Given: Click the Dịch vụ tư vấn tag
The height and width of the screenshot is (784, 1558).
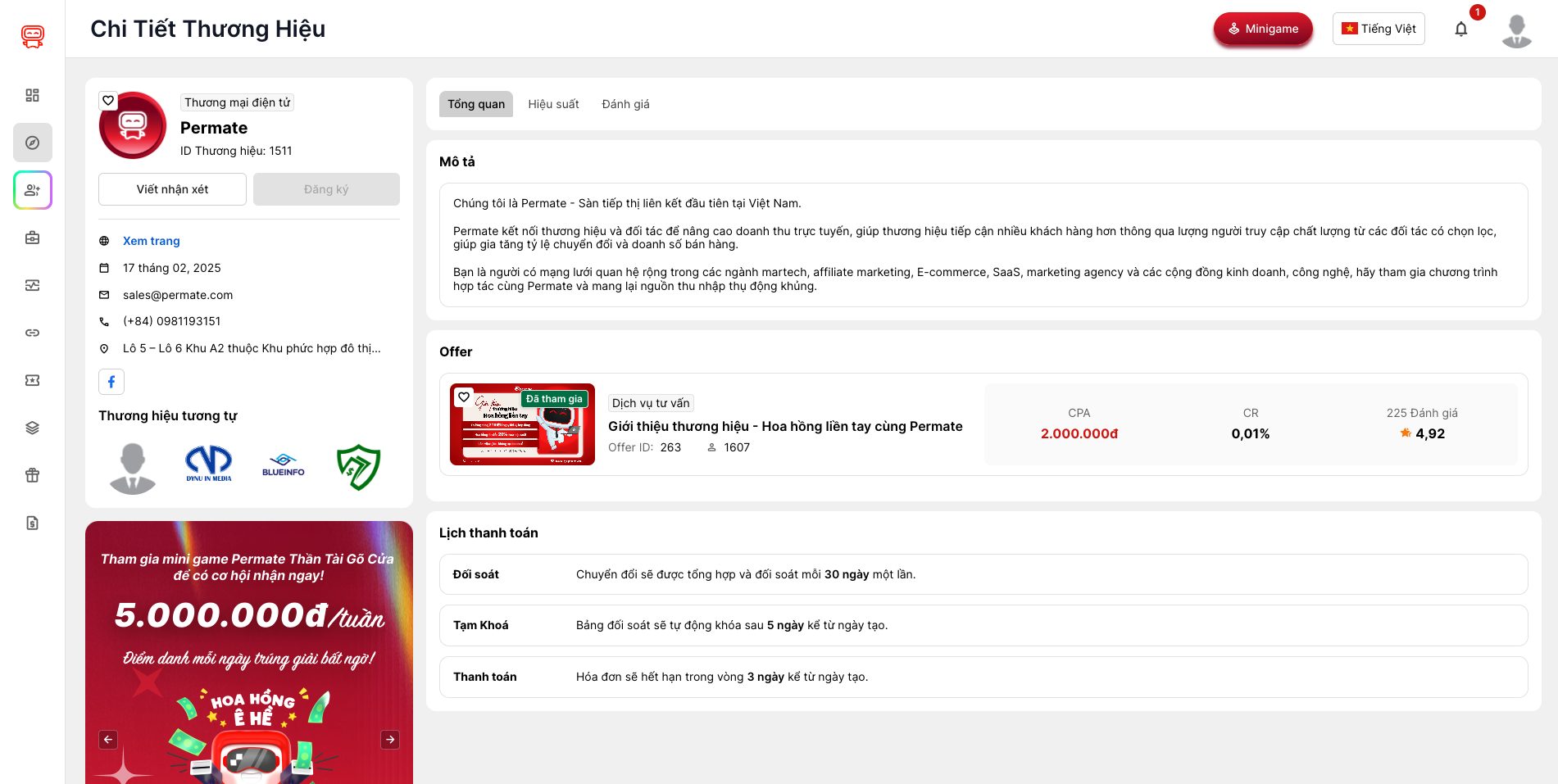Looking at the screenshot, I should tap(651, 403).
